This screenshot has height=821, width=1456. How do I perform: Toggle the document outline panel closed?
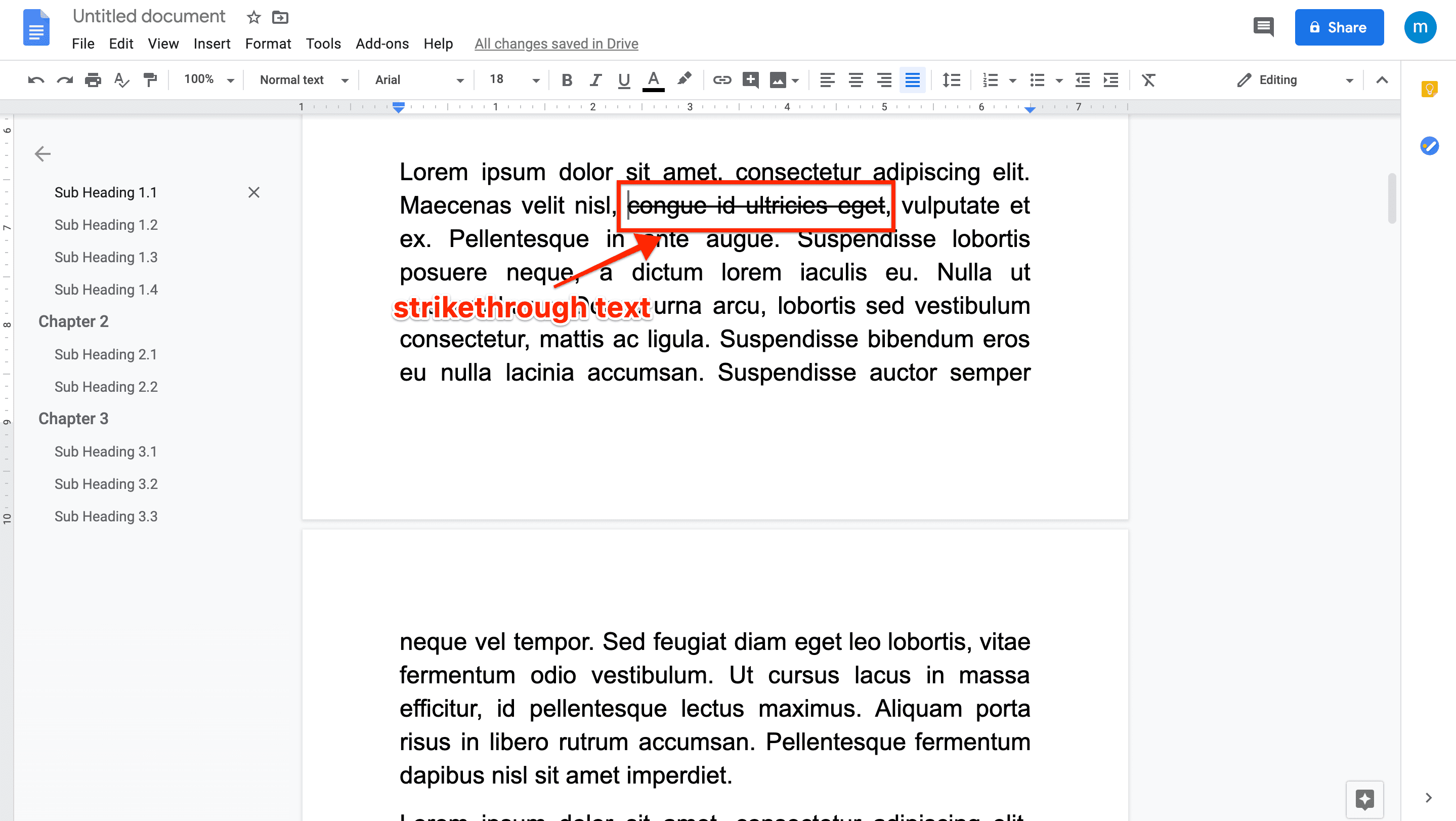pos(42,153)
